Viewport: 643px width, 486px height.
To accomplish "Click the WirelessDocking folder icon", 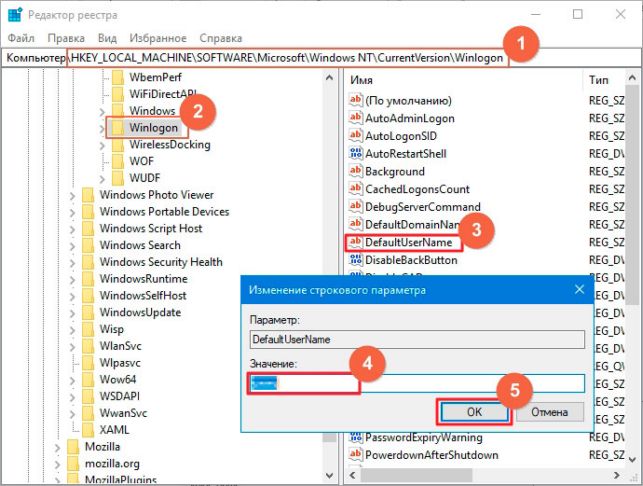I will click(118, 144).
